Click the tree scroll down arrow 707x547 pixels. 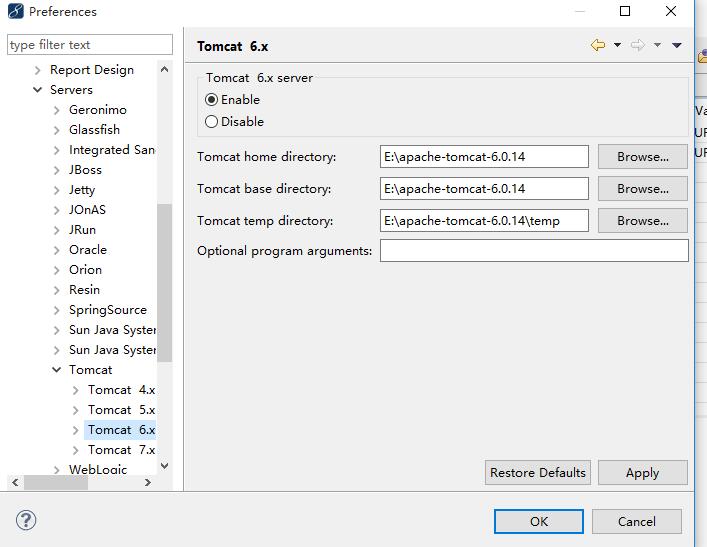pyautogui.click(x=165, y=465)
